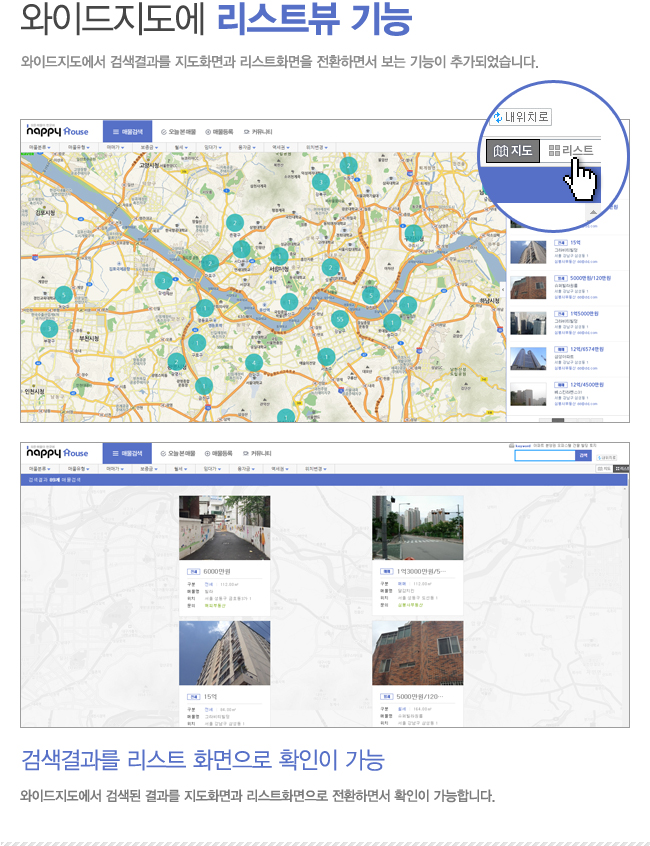650x846 pixels.
Task: Expand 보증금 filter in the map view
Action: tap(149, 147)
